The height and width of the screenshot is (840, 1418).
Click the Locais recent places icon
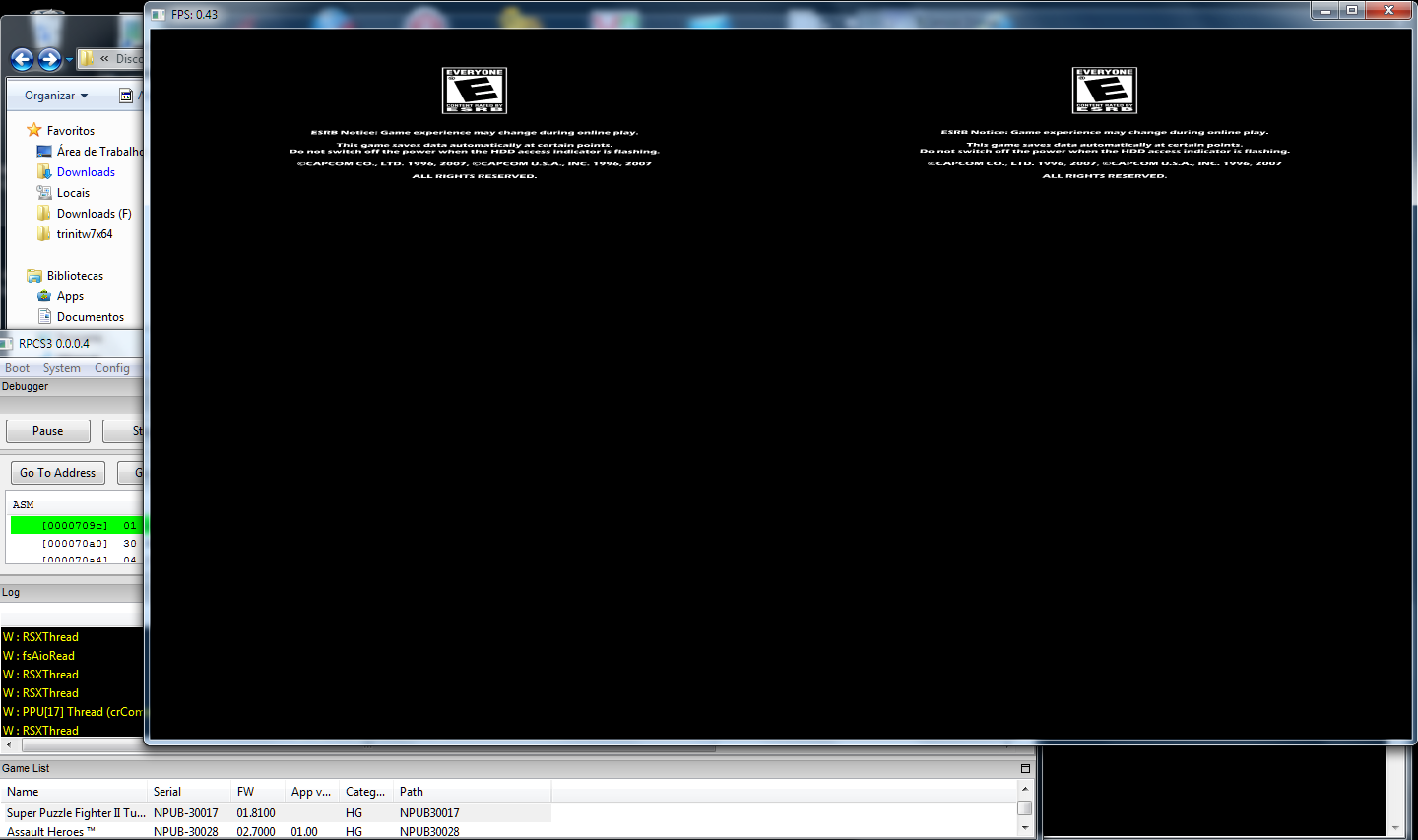(44, 193)
